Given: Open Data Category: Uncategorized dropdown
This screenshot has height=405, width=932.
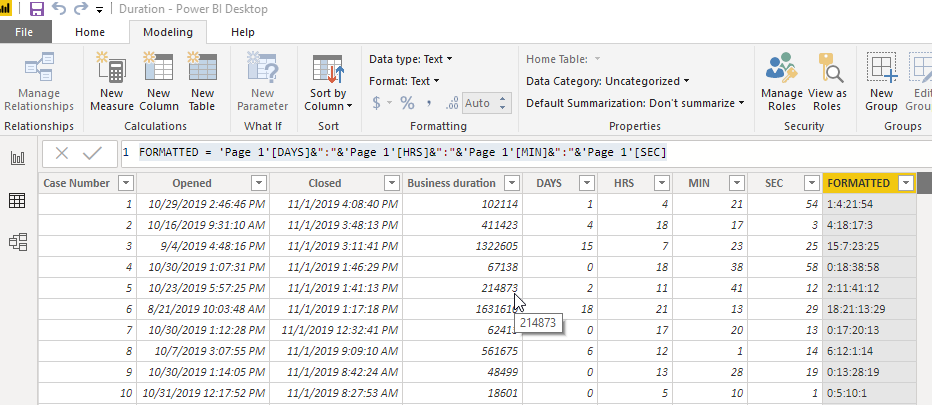Looking at the screenshot, I should [608, 81].
